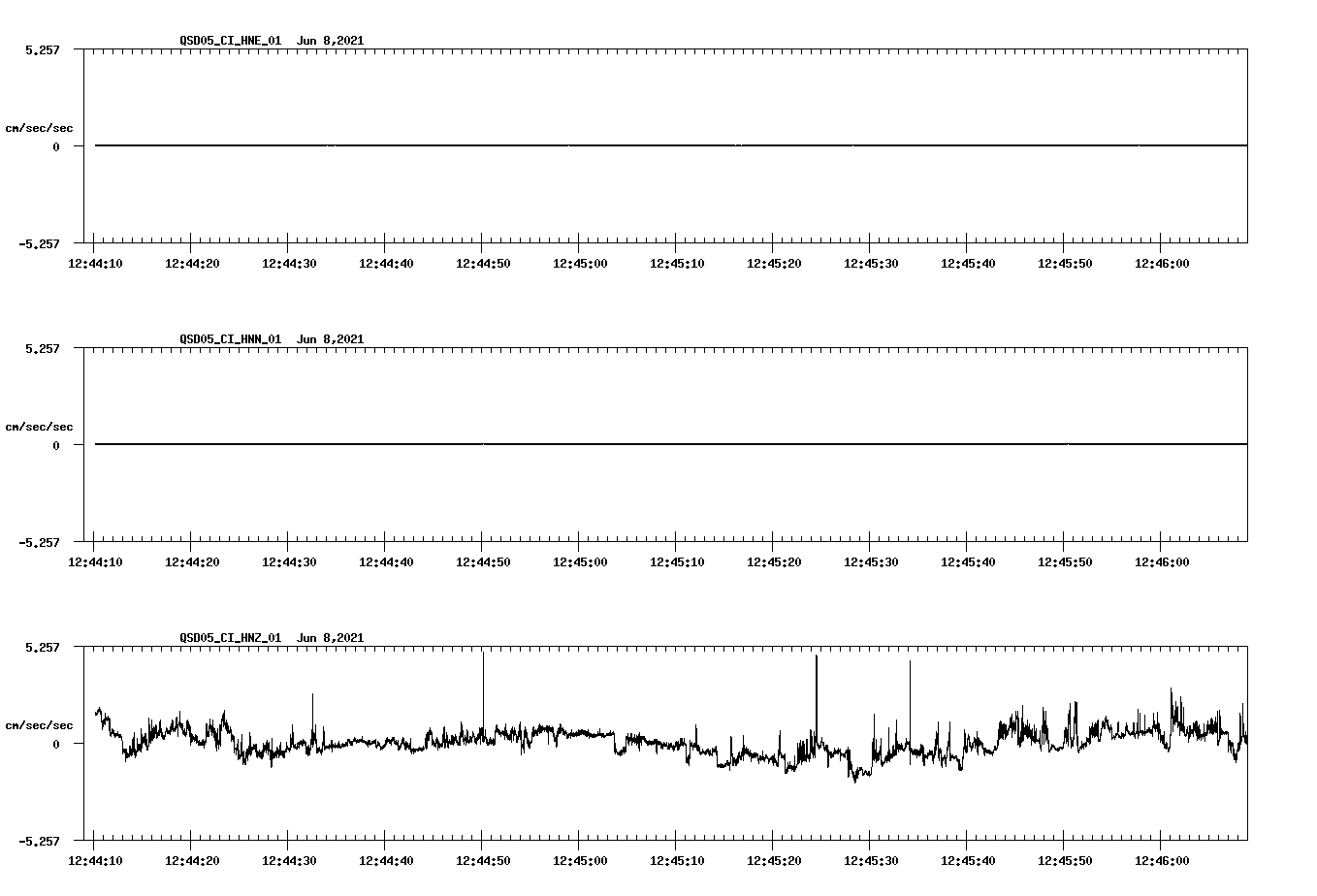Select the 5.257 upper limit on HNN plot
Screen dimensions: 1317x896
[42, 348]
